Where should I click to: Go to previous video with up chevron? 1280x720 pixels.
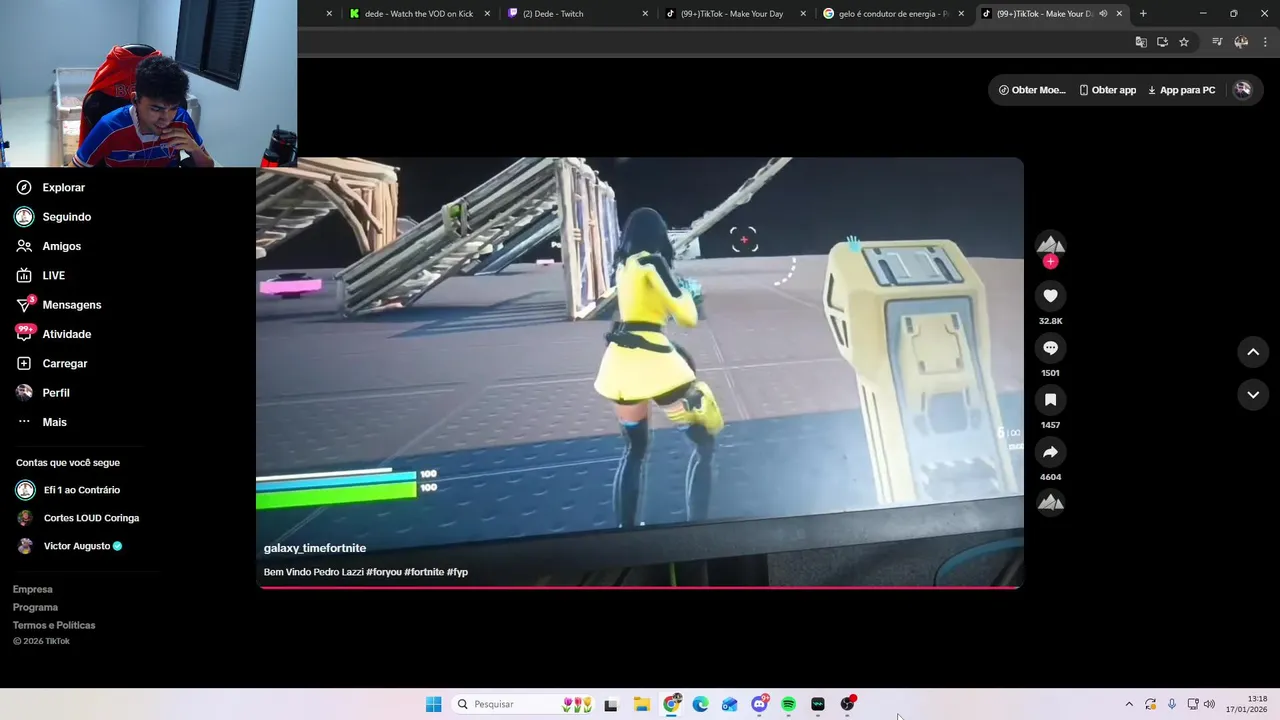[x=1253, y=352]
